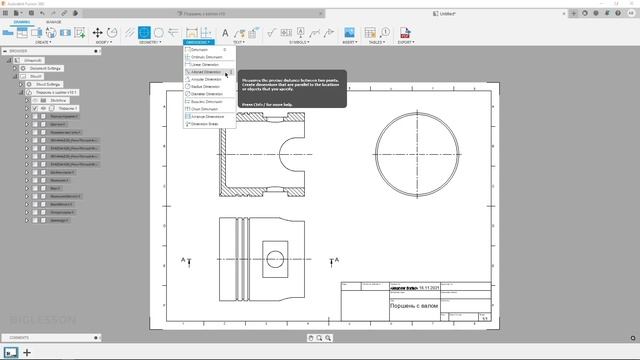The image size is (640, 360).
Task: Click the Pan hand icon below the sheet
Action: coord(311,338)
